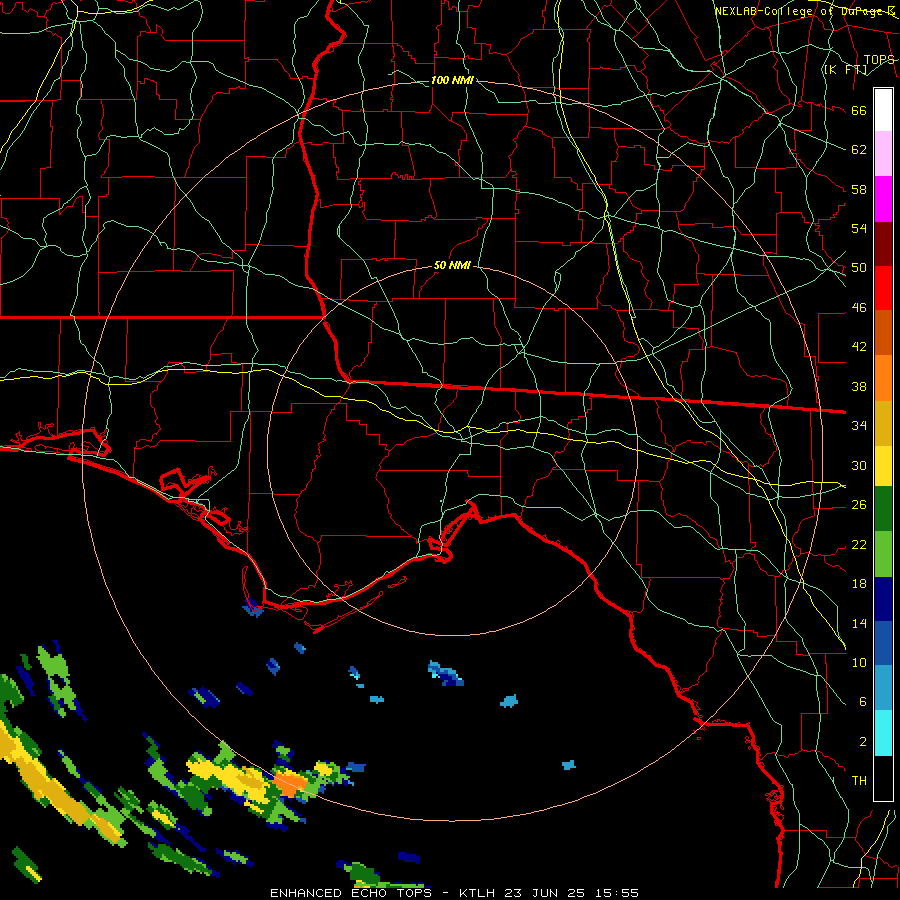Select the light pink legend swatch
The width and height of the screenshot is (900, 900).
tap(883, 153)
